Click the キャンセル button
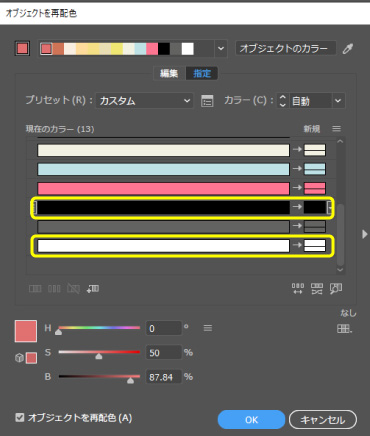This screenshot has width=370, height=436. click(323, 420)
